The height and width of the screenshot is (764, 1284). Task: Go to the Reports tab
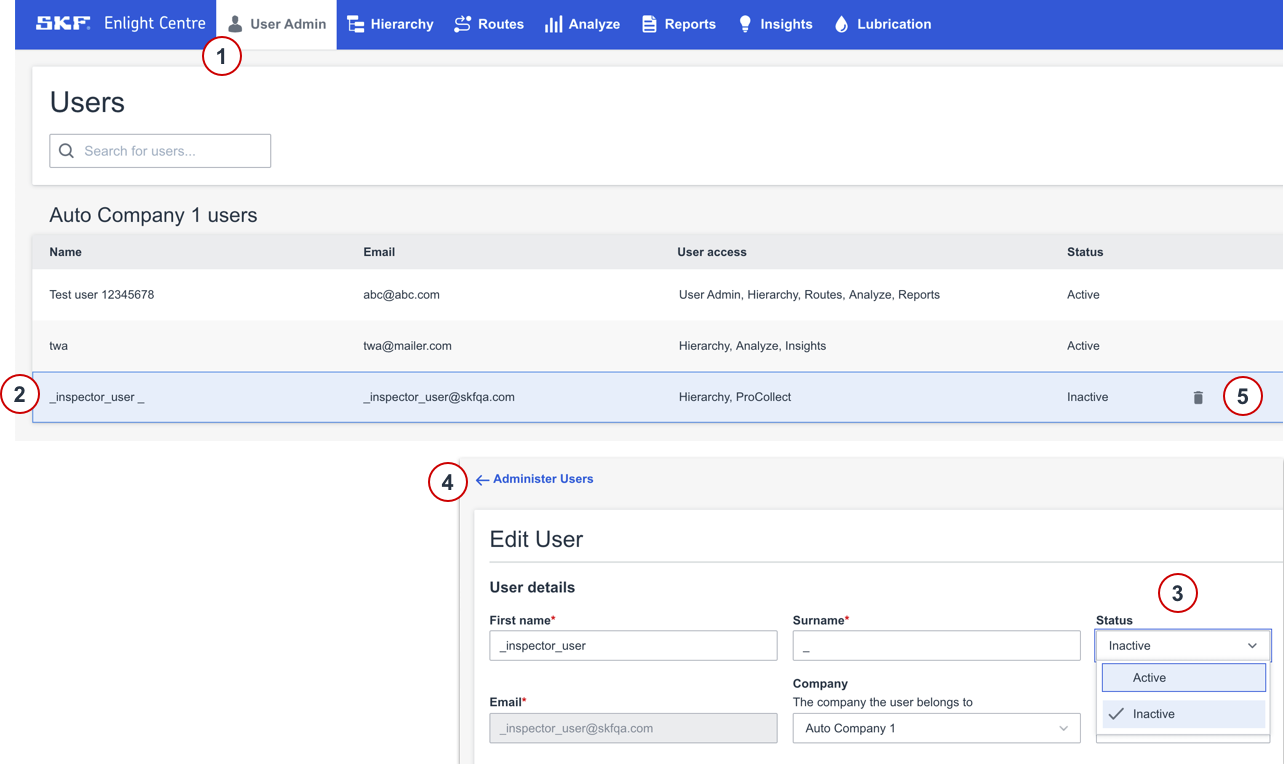(x=679, y=24)
